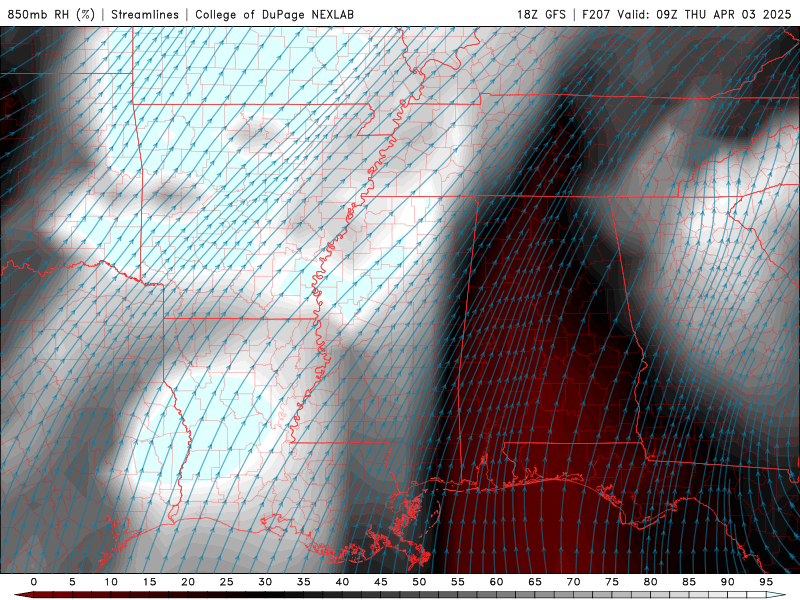Click the '30' legend value
This screenshot has height=600, width=800.
[265, 582]
